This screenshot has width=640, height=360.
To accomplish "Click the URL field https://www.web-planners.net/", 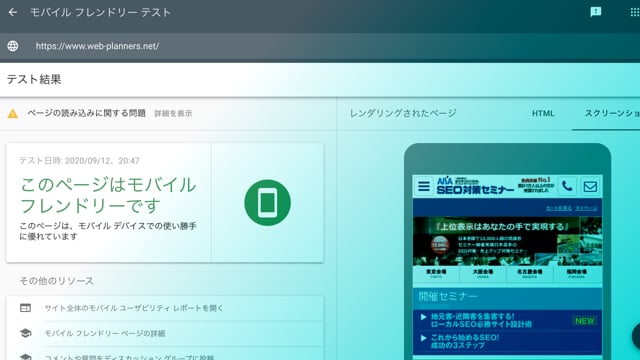I will 97,46.
